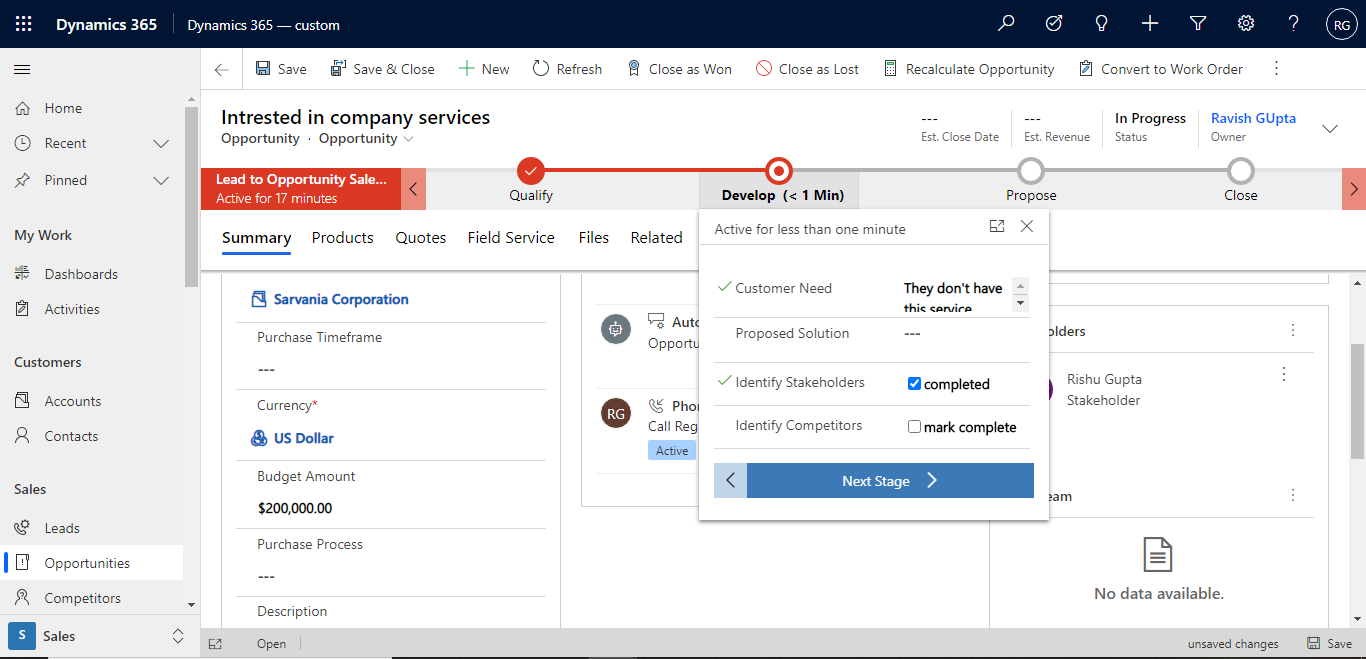Image resolution: width=1366 pixels, height=659 pixels.
Task: Open the assistant lightbulb icon
Action: (1102, 24)
